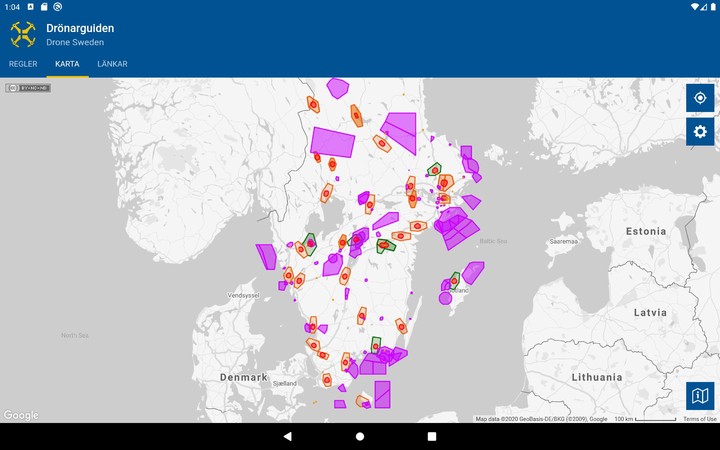This screenshot has width=720, height=450.
Task: Tap the Baltic Sea label
Action: click(494, 241)
